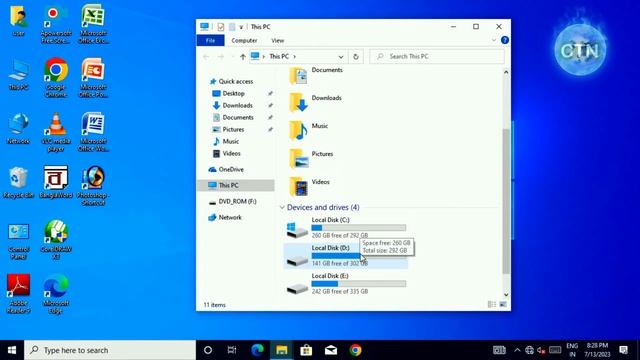The width and height of the screenshot is (640, 360).
Task: Select Videos in navigation pane
Action: [227, 153]
